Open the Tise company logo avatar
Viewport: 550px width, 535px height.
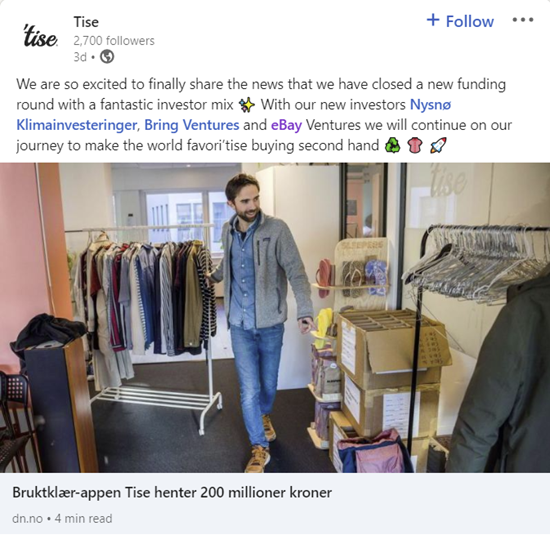pyautogui.click(x=40, y=37)
